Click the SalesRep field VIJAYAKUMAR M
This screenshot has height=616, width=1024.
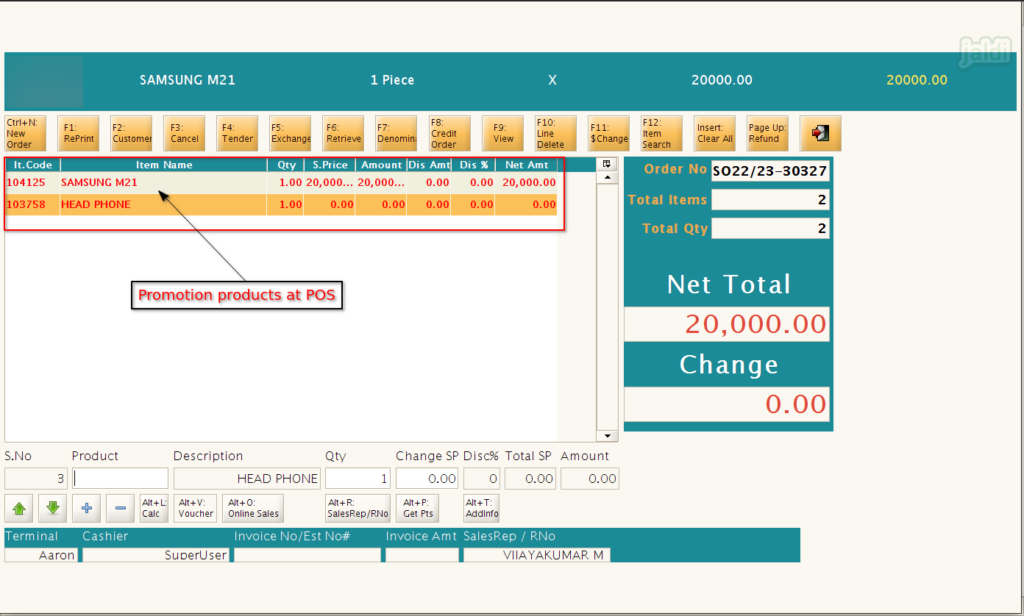(537, 555)
